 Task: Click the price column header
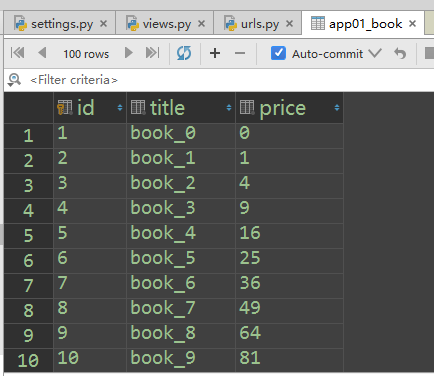290,108
